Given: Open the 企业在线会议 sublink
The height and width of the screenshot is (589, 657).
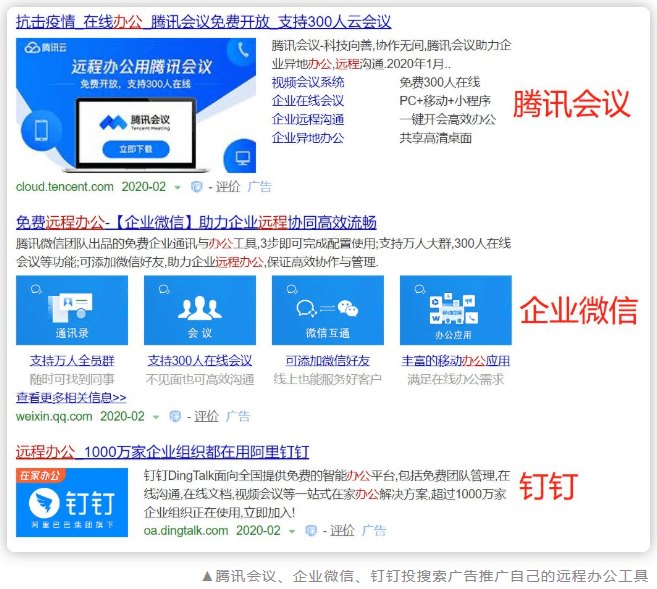Looking at the screenshot, I should [308, 101].
